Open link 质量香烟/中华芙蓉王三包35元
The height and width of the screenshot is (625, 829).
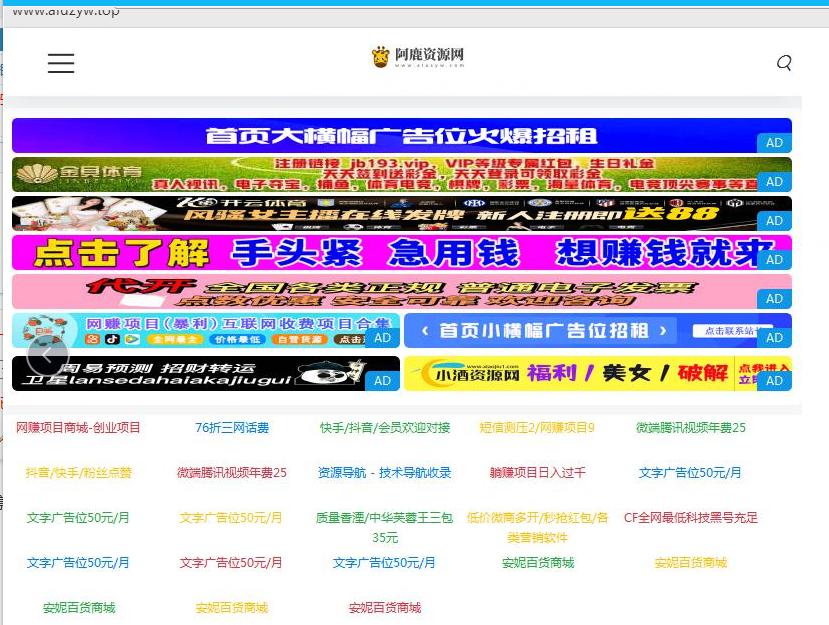coord(384,528)
